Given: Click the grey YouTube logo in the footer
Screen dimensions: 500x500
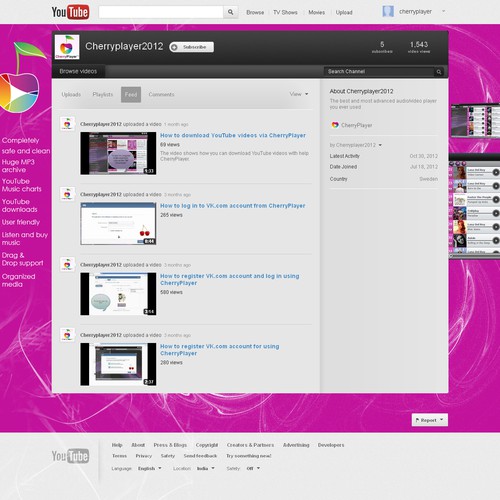Looking at the screenshot, I should coord(70,456).
